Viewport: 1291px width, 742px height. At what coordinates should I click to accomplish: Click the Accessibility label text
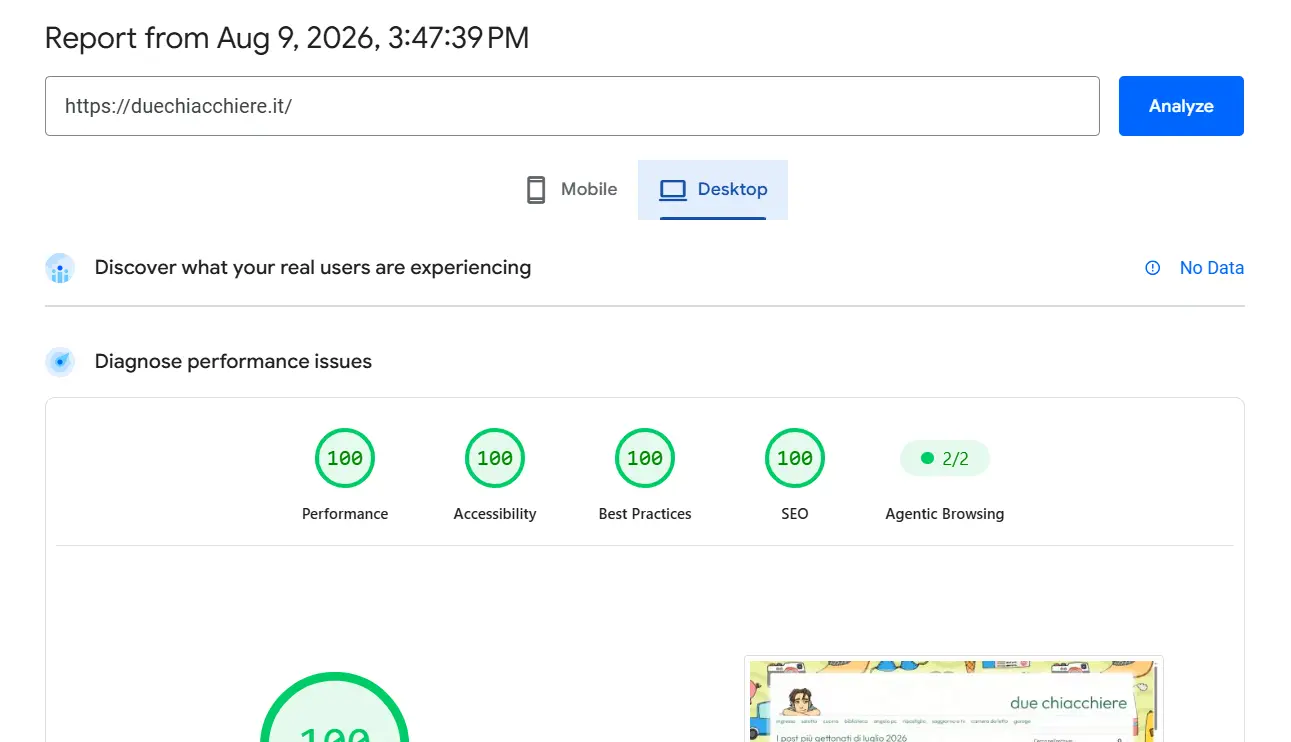tap(495, 514)
